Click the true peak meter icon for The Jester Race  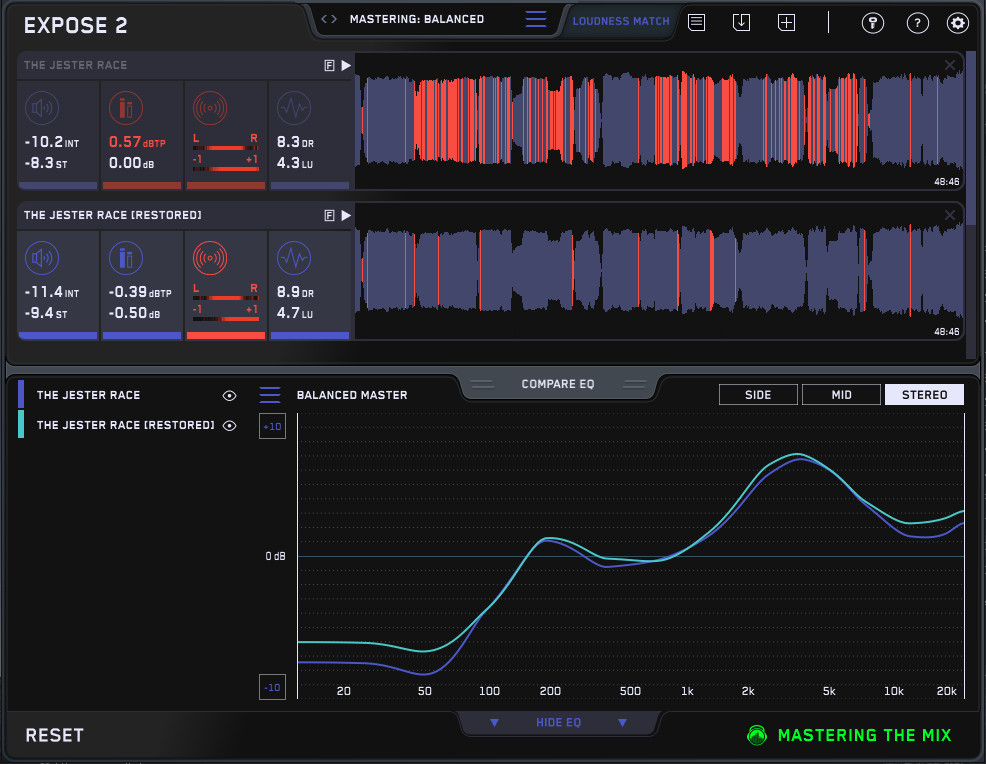coord(125,108)
